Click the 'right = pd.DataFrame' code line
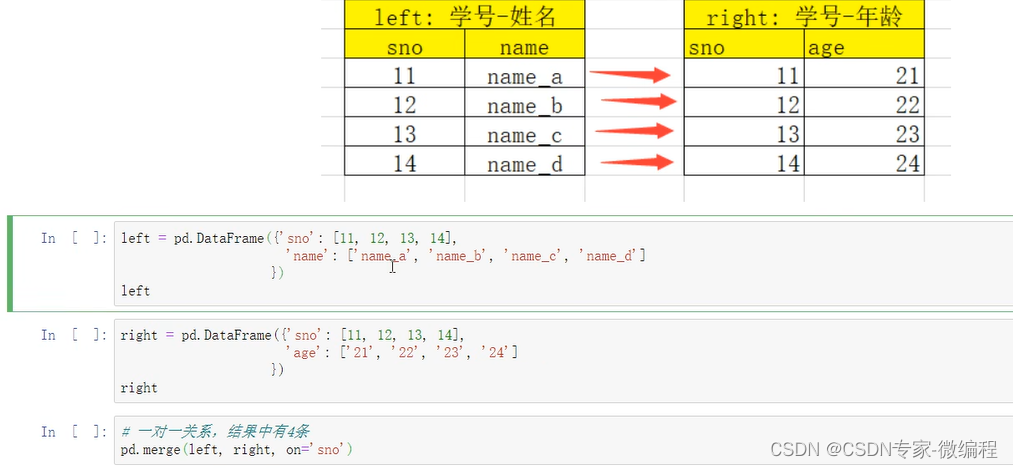The image size is (1013, 469). (293, 335)
